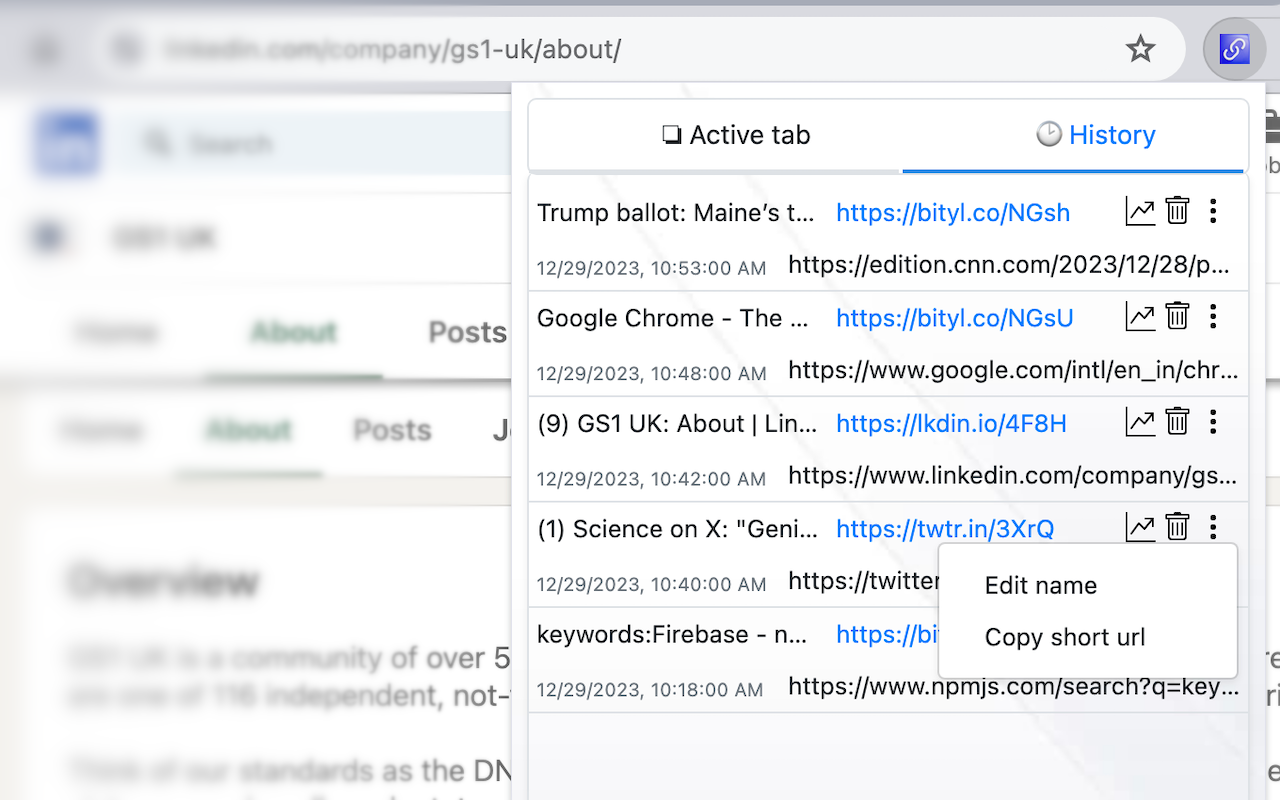
Task: Choose Edit name from the context menu
Action: 1040,585
